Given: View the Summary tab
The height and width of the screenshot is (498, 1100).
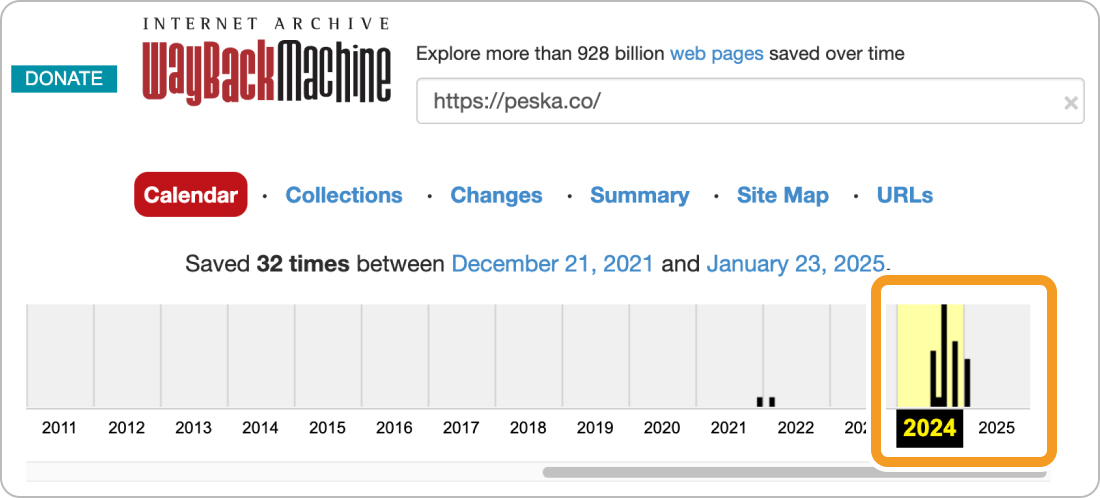Looking at the screenshot, I should 639,195.
